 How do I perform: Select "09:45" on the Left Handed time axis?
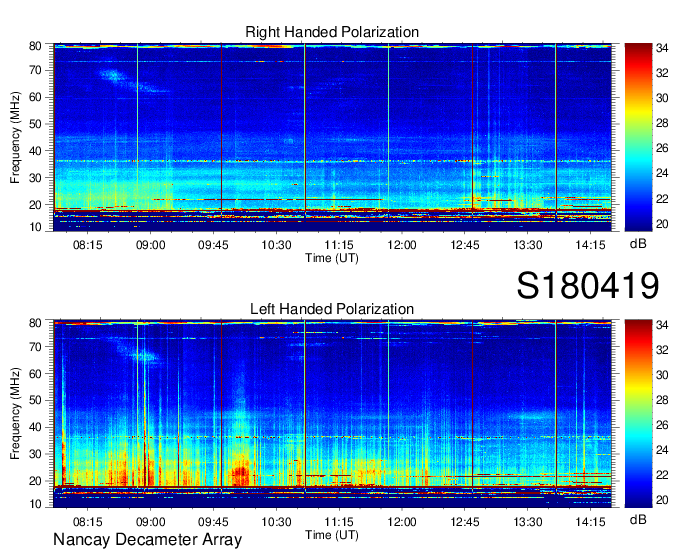[213, 522]
